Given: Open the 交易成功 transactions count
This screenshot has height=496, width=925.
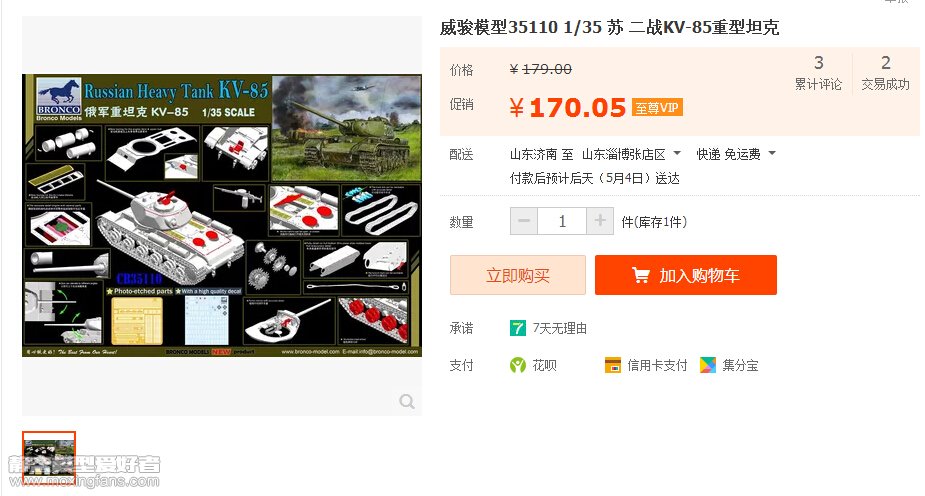Looking at the screenshot, I should click(x=885, y=73).
